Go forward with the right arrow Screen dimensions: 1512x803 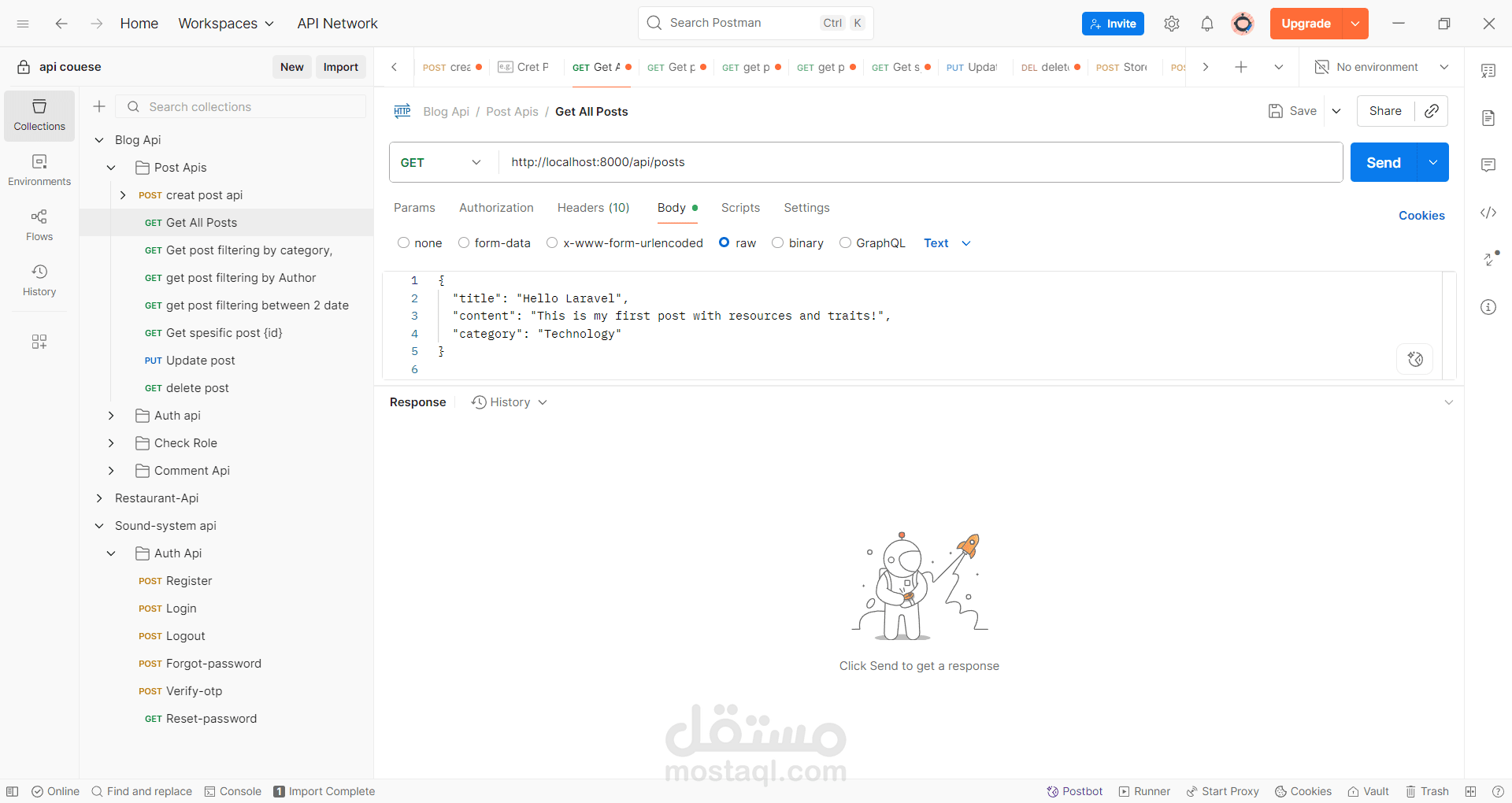point(96,24)
